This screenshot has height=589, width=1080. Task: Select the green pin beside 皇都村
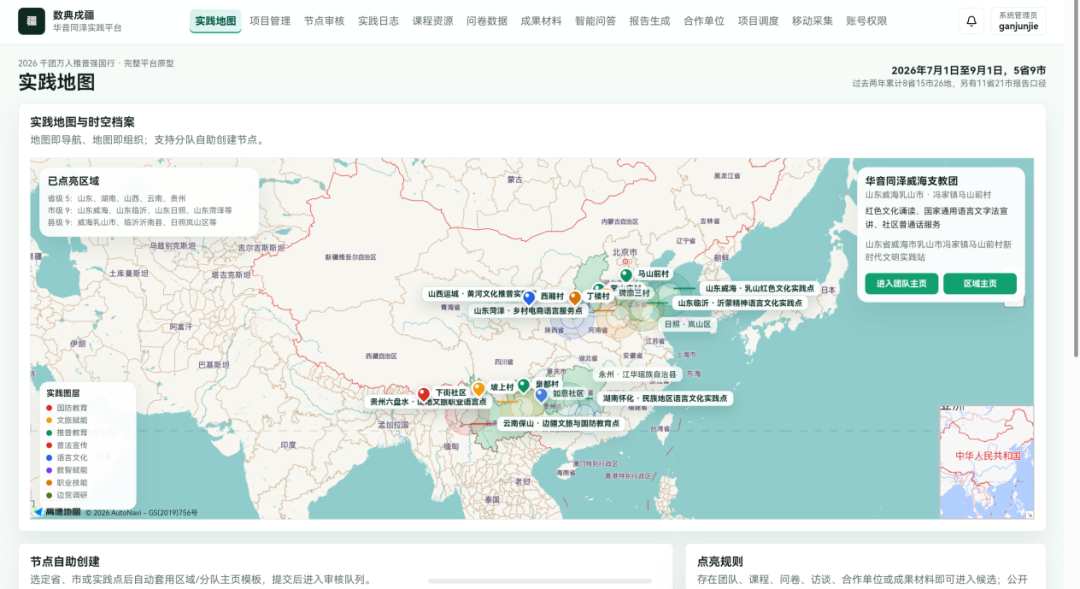point(523,386)
